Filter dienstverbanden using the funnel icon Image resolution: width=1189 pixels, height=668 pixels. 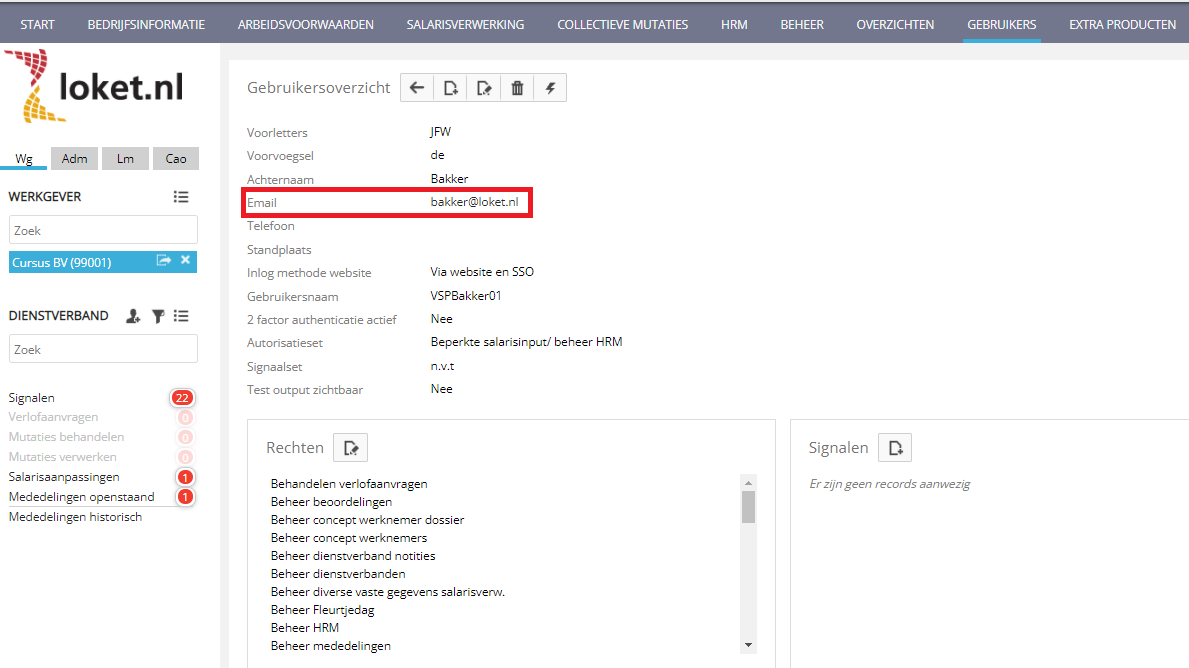point(158,315)
